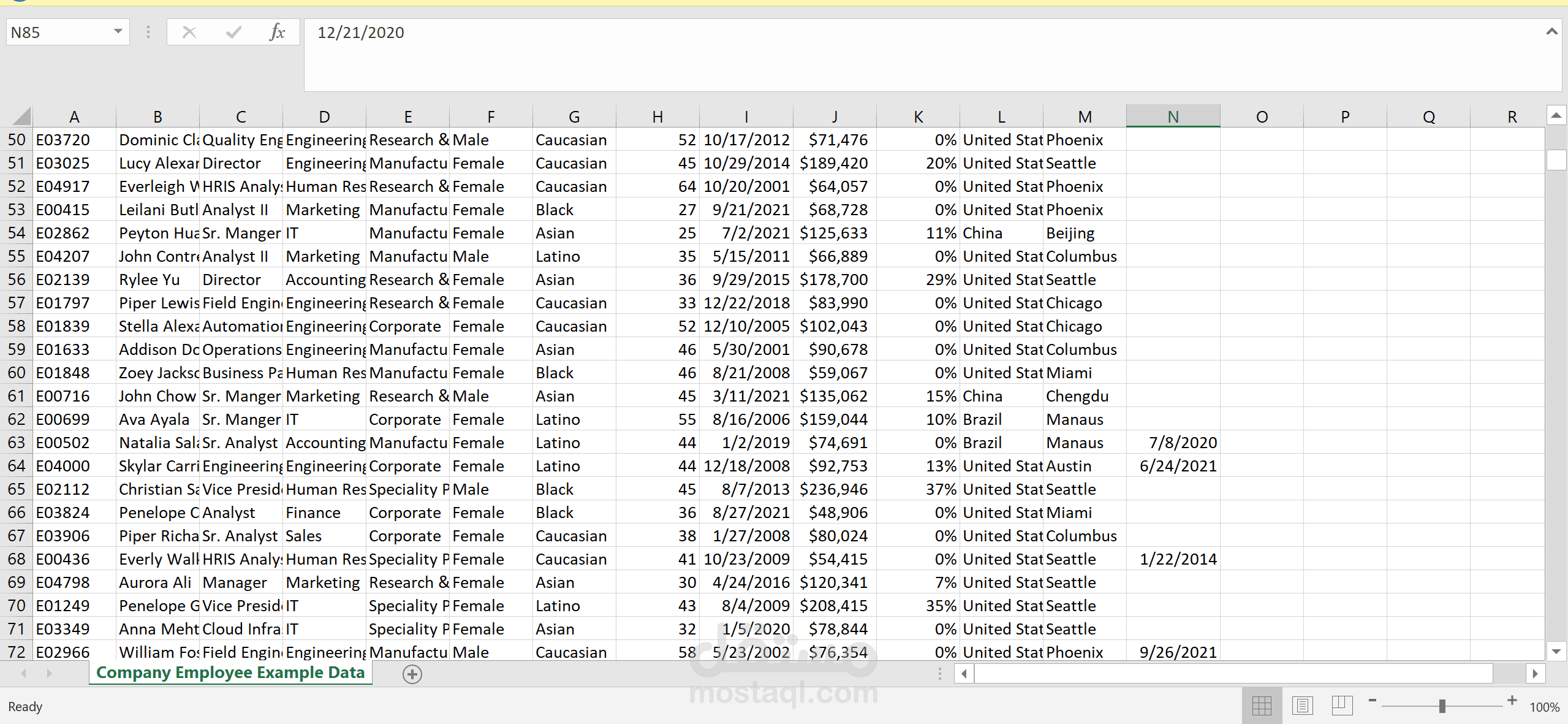
Task: Click the 100% zoom level button
Action: tap(1544, 706)
